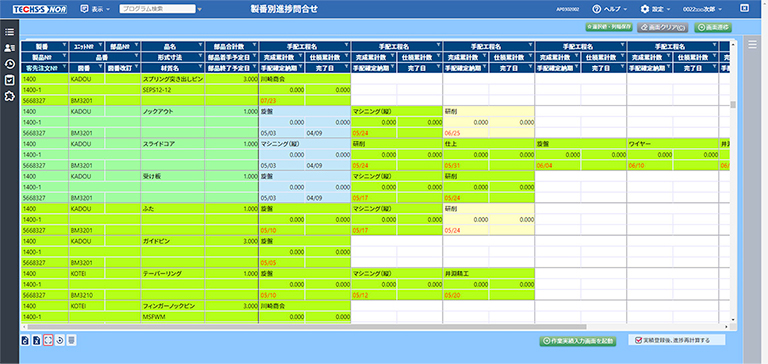This screenshot has height=364, width=768.
Task: Click the checklist task sidebar icon
Action: [x=9, y=80]
